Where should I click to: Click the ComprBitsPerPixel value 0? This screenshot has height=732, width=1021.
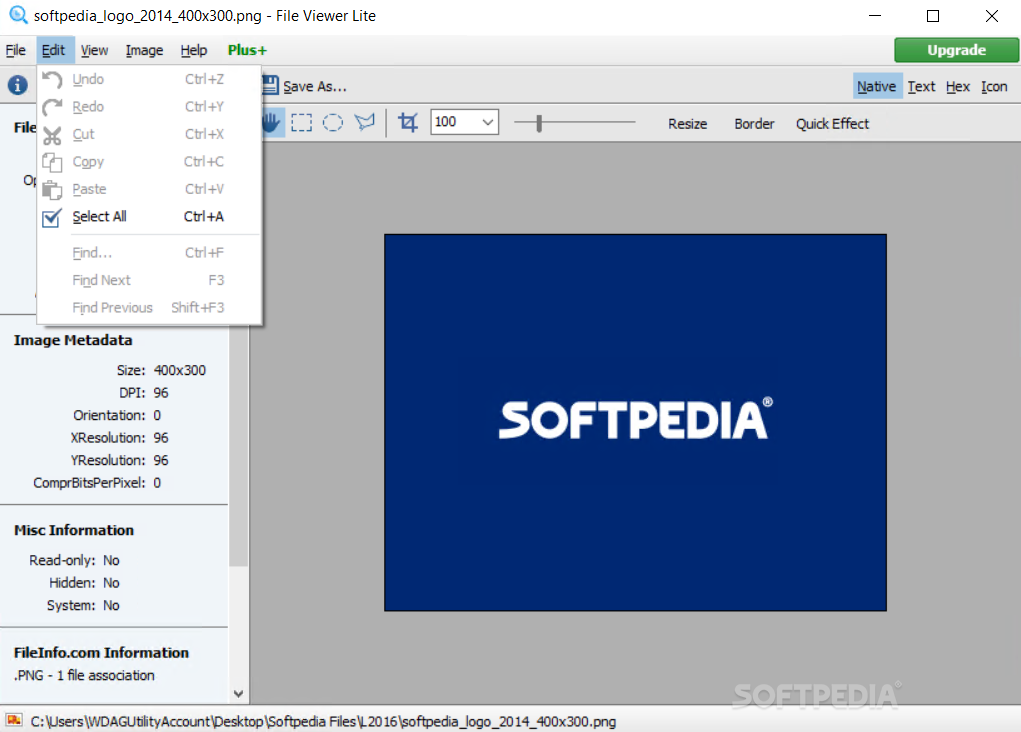tap(157, 483)
